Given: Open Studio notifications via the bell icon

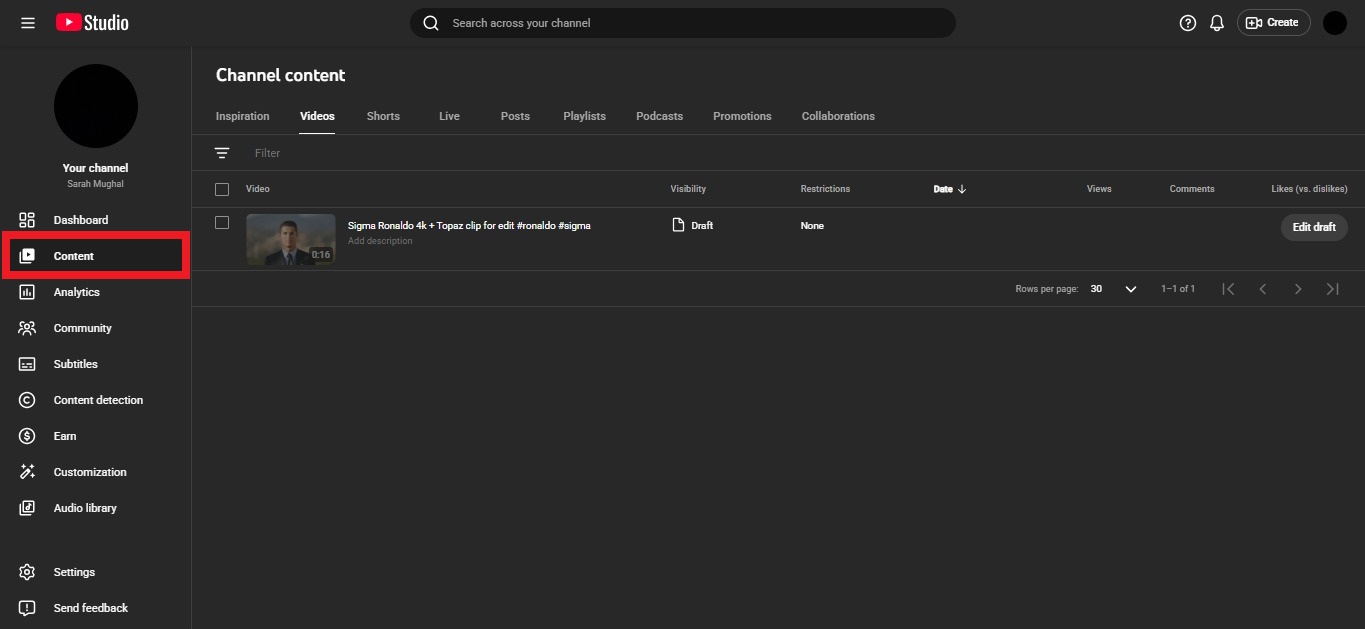Looking at the screenshot, I should click(1216, 22).
